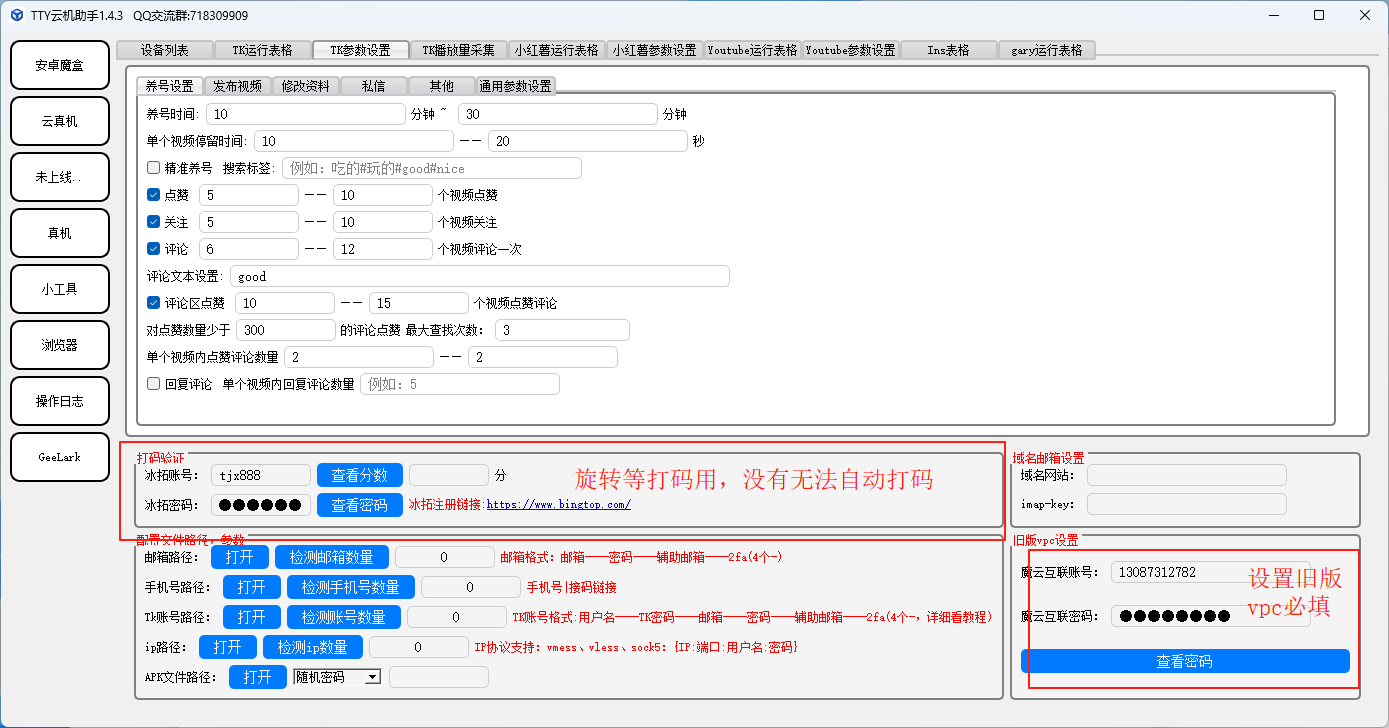Click 打开 next to 手机号路径
The image size is (1389, 728).
point(251,587)
